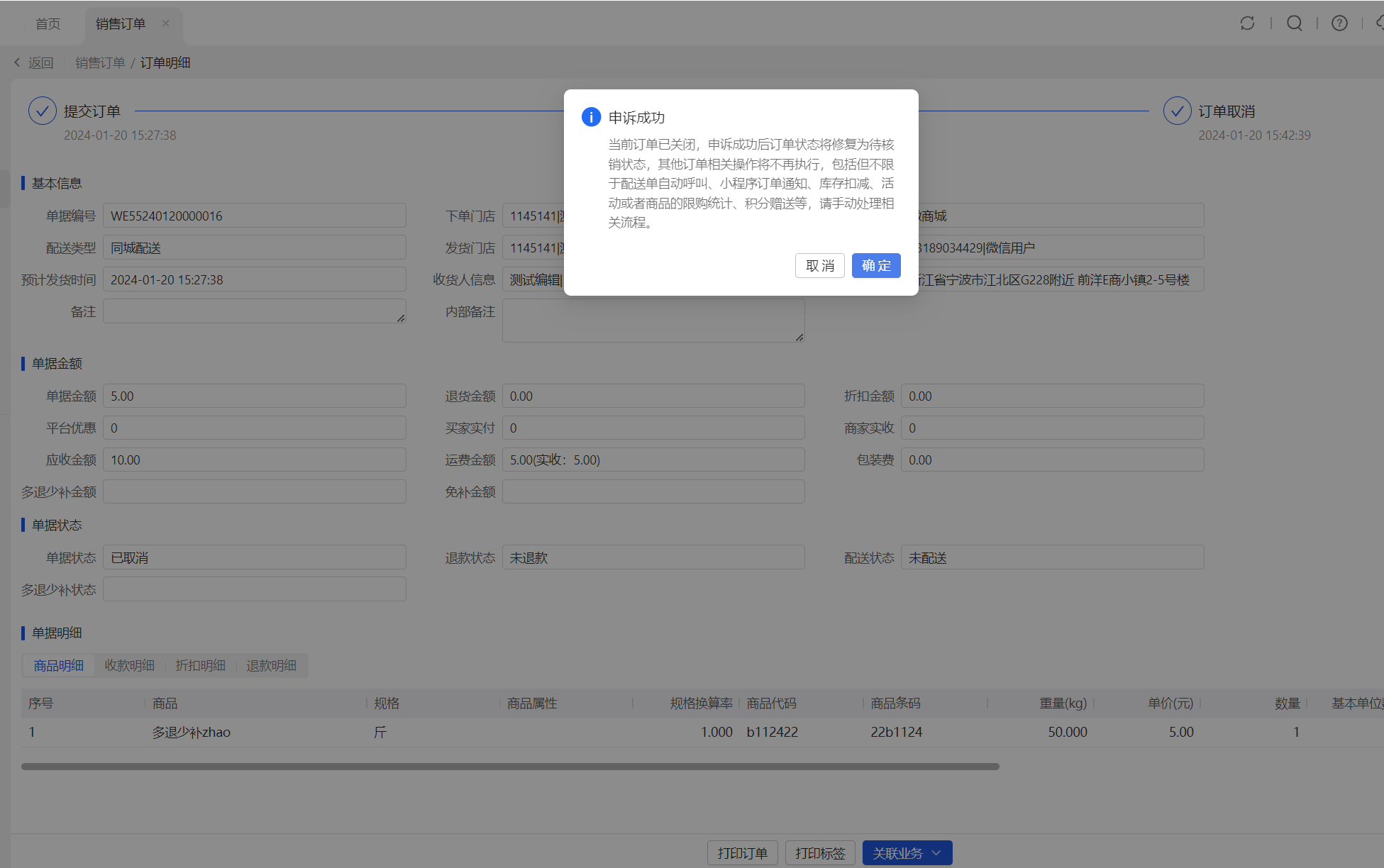The width and height of the screenshot is (1384, 868).
Task: Click the 预计发货时间 field
Action: [255, 279]
